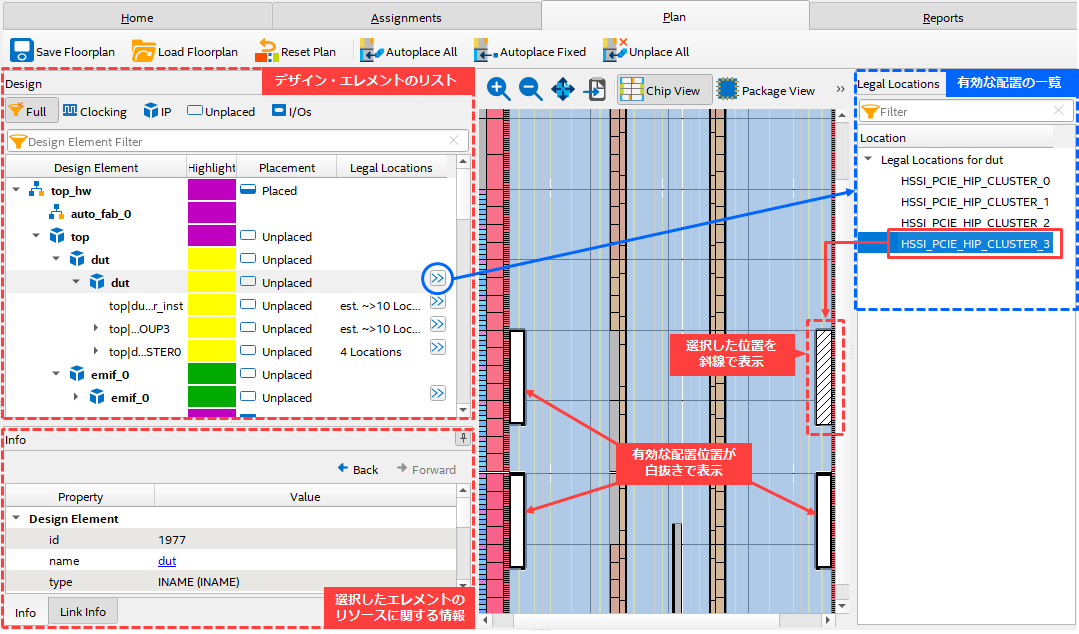Collapse the parent emif_0 node
Screen dimensions: 1079x634
[x=56, y=374]
